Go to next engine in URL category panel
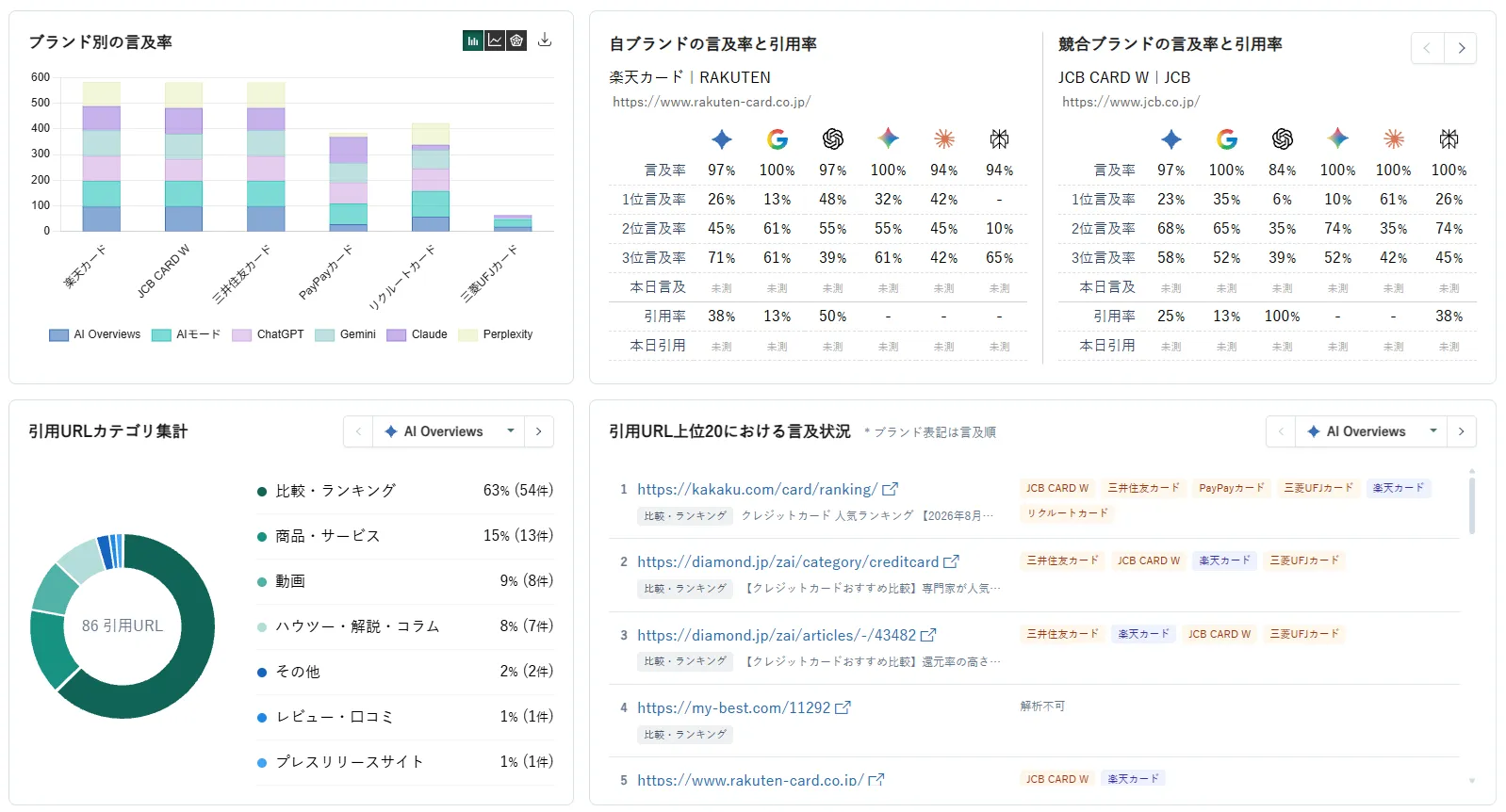The image size is (1506, 812). (539, 431)
